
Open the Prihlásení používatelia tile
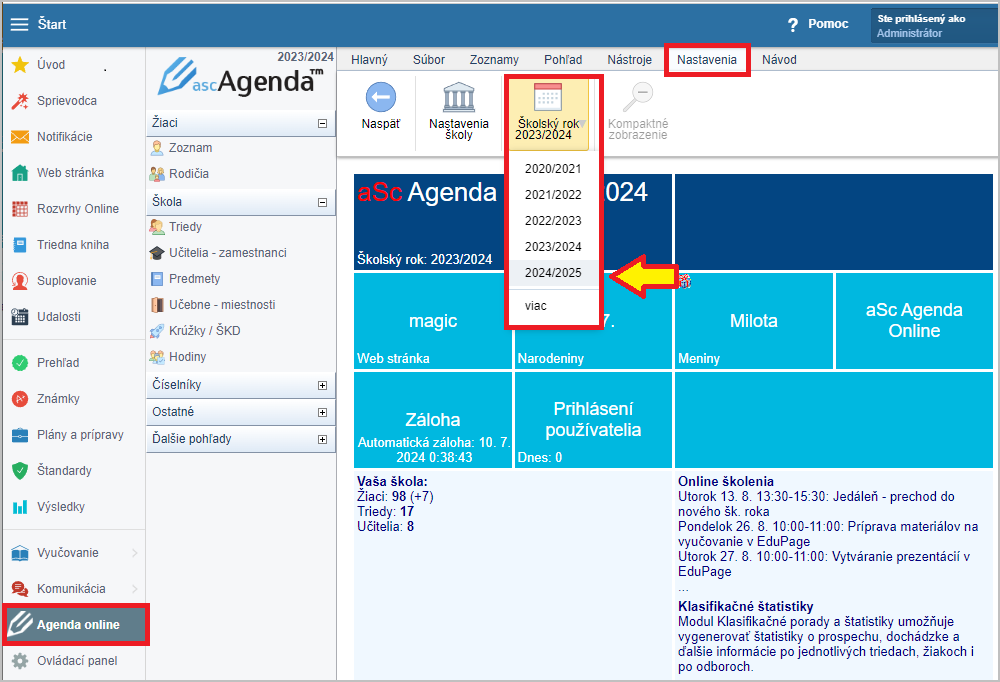point(593,420)
